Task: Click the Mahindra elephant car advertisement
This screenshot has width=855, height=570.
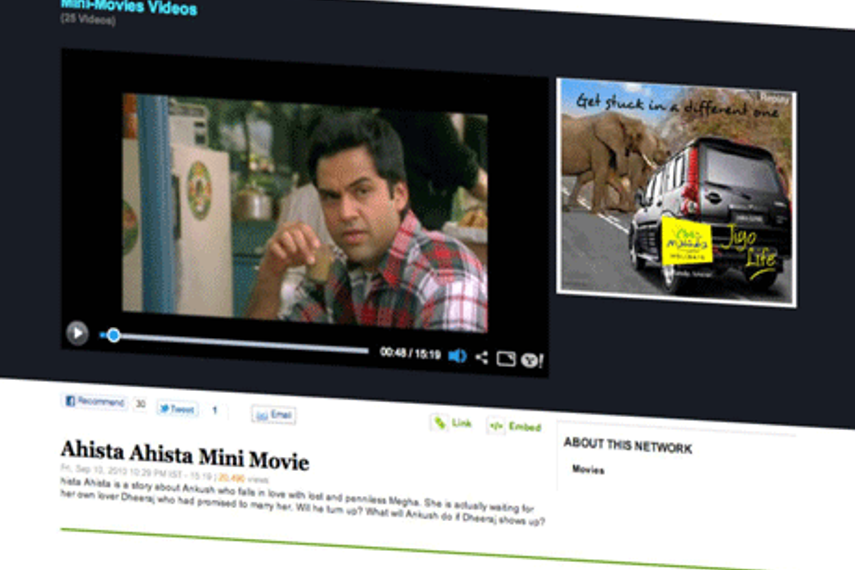Action: tap(676, 192)
